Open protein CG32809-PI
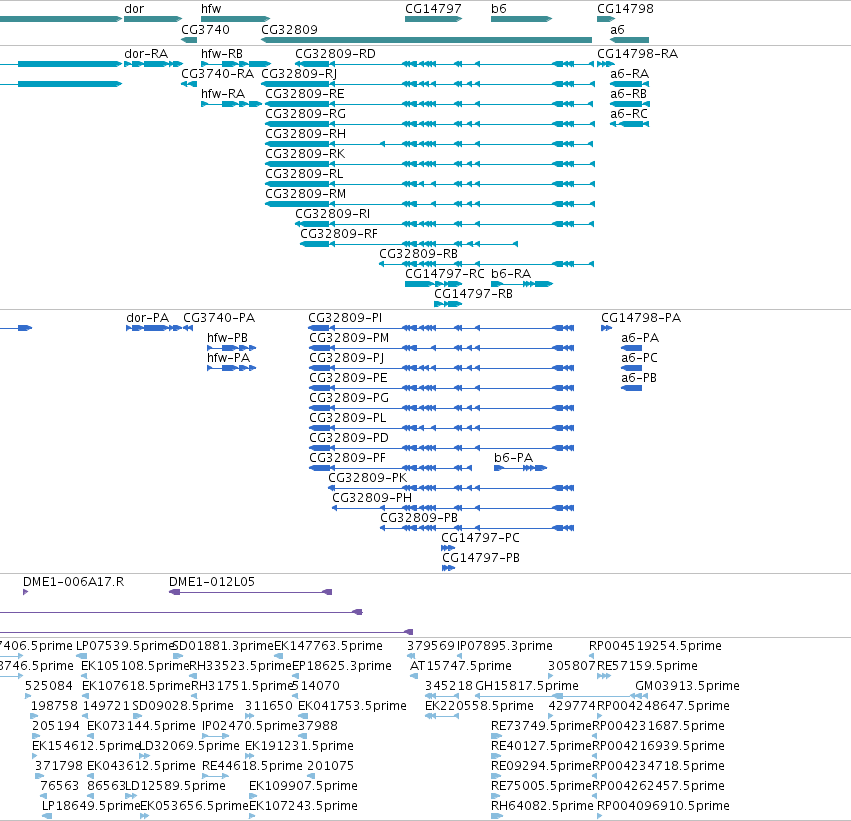The image size is (851, 821). pos(345,318)
